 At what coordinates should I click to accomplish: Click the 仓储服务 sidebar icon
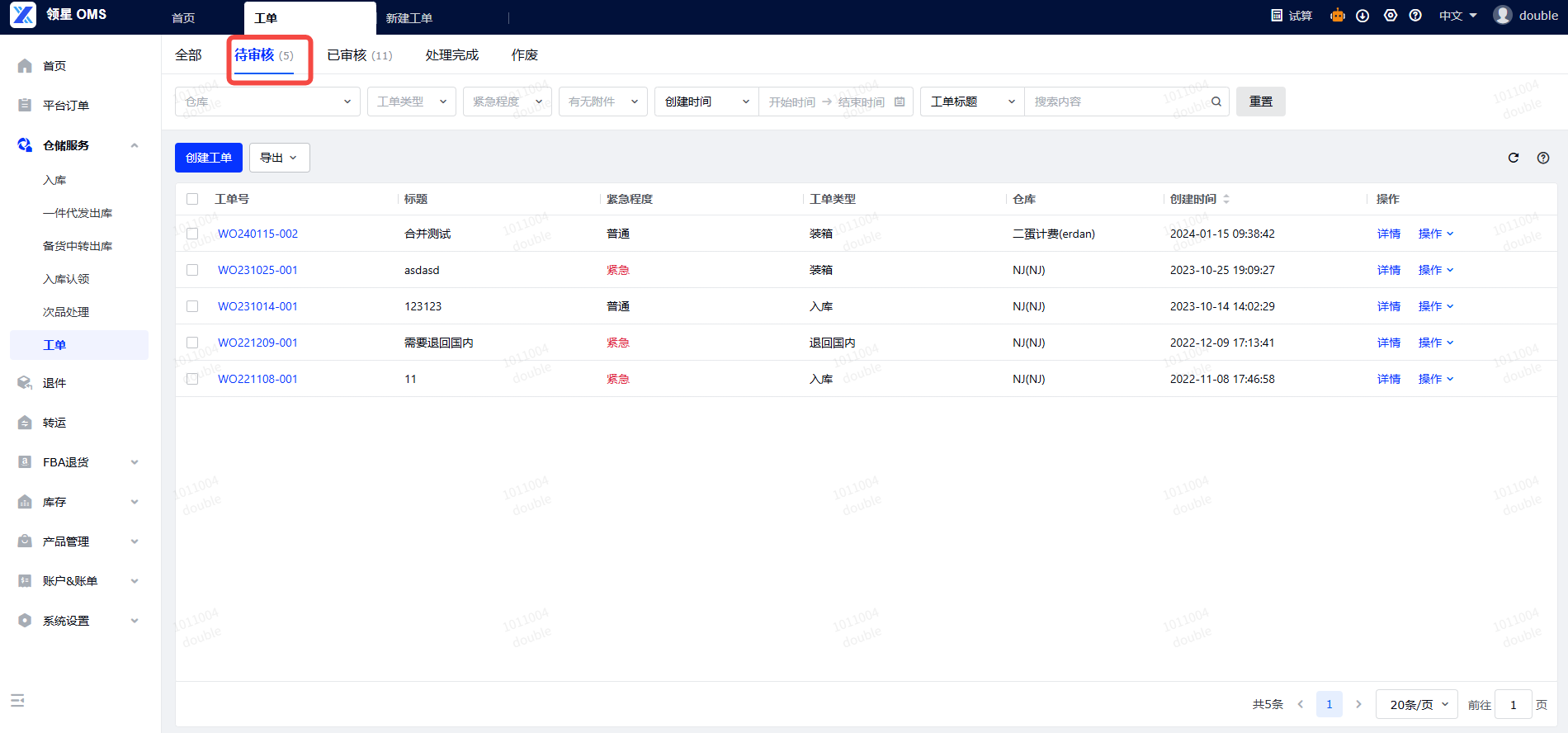pos(25,145)
